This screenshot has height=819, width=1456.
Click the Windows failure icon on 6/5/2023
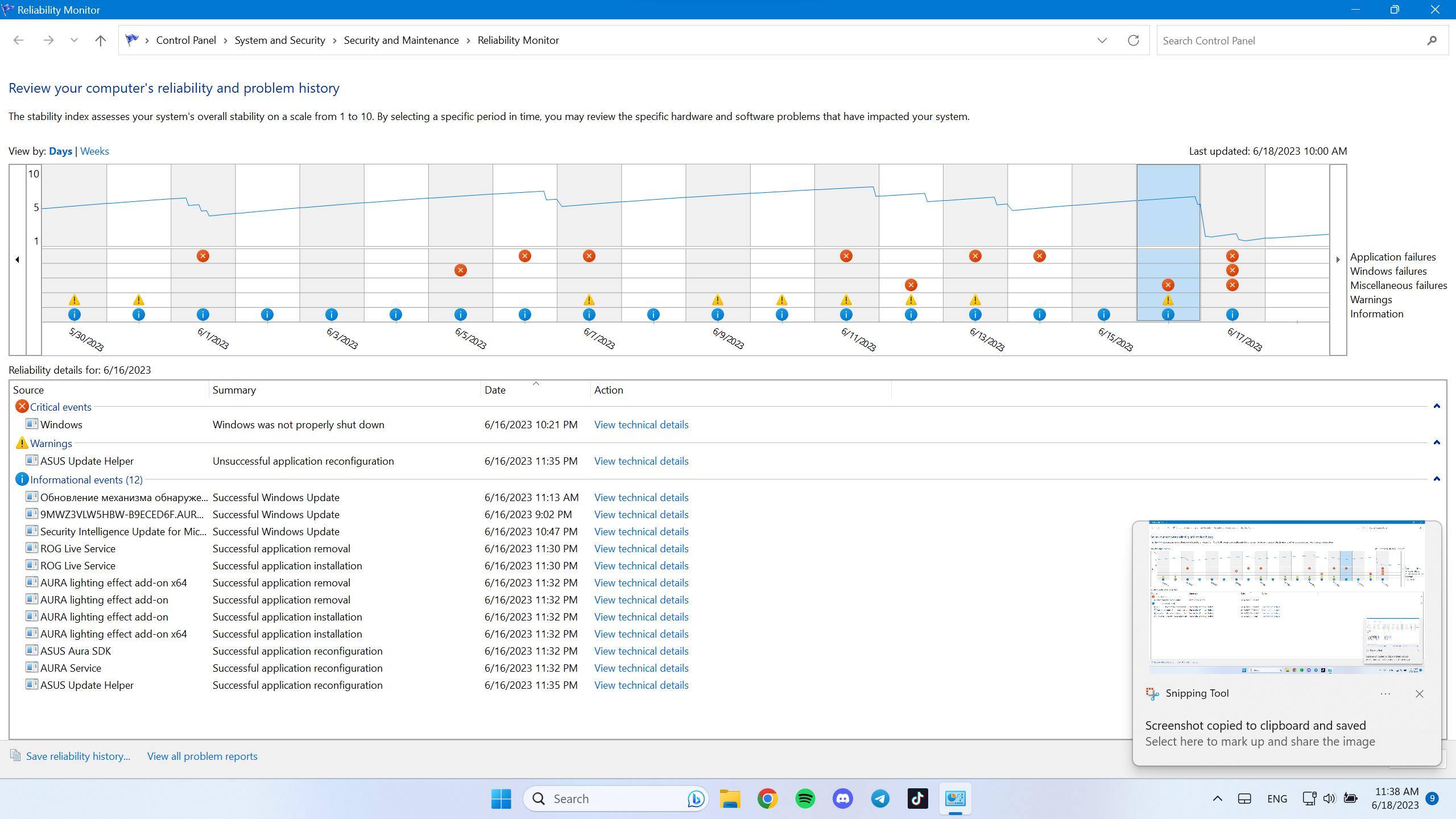pyautogui.click(x=460, y=270)
